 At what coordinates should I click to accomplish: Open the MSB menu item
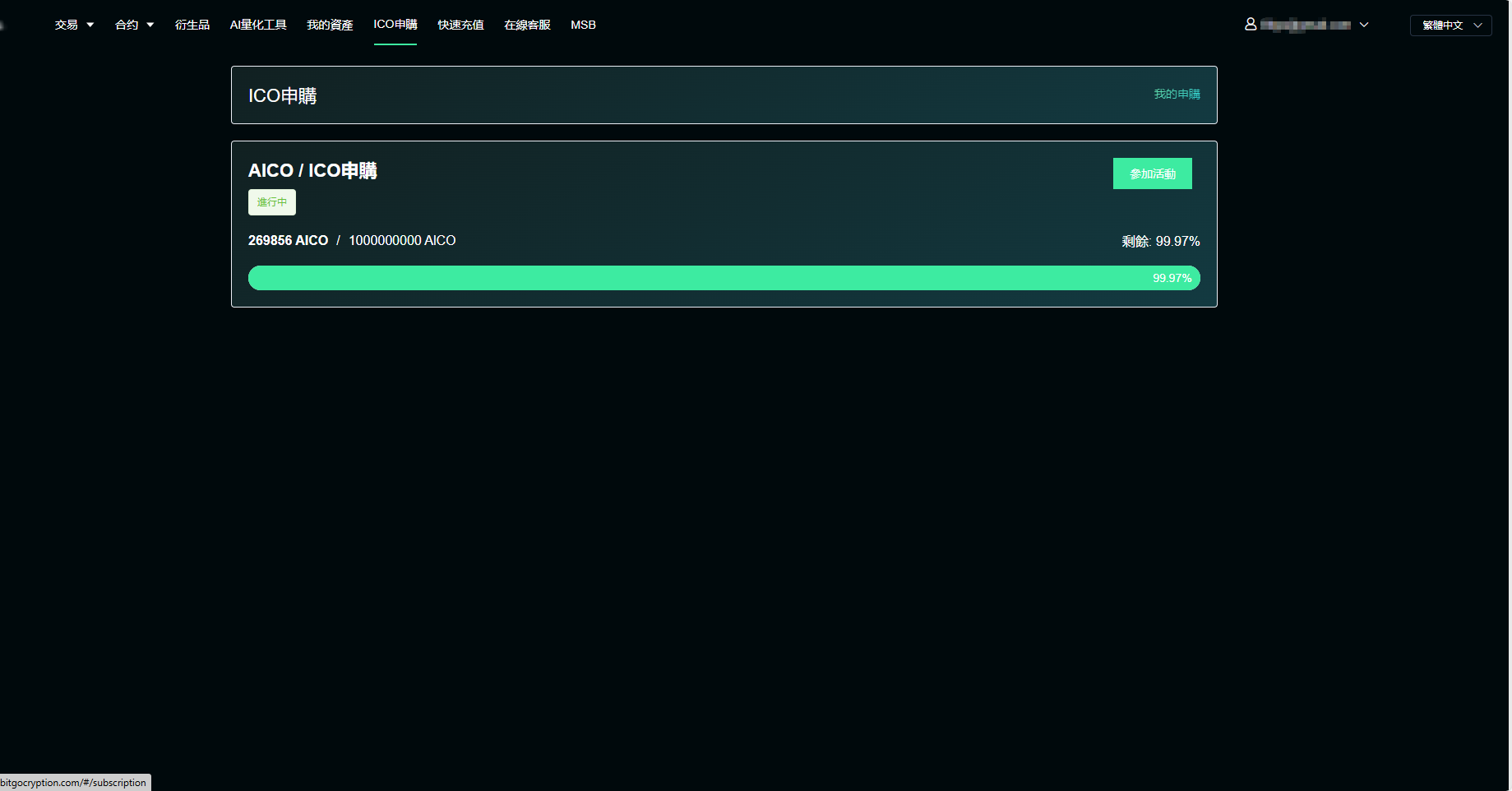583,25
